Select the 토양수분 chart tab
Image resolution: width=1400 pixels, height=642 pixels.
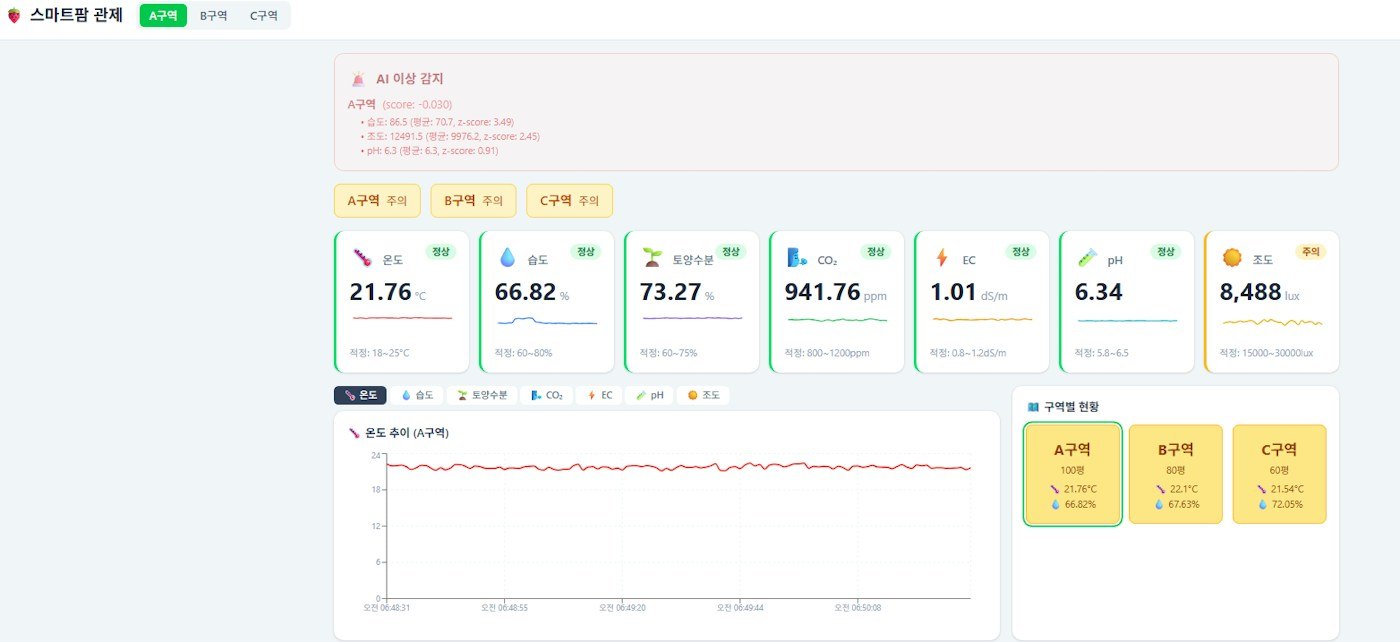[482, 395]
